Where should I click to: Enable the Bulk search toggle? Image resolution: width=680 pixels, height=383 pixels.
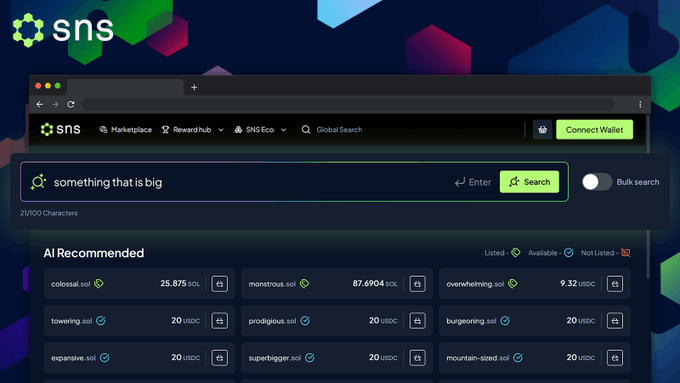click(x=597, y=182)
